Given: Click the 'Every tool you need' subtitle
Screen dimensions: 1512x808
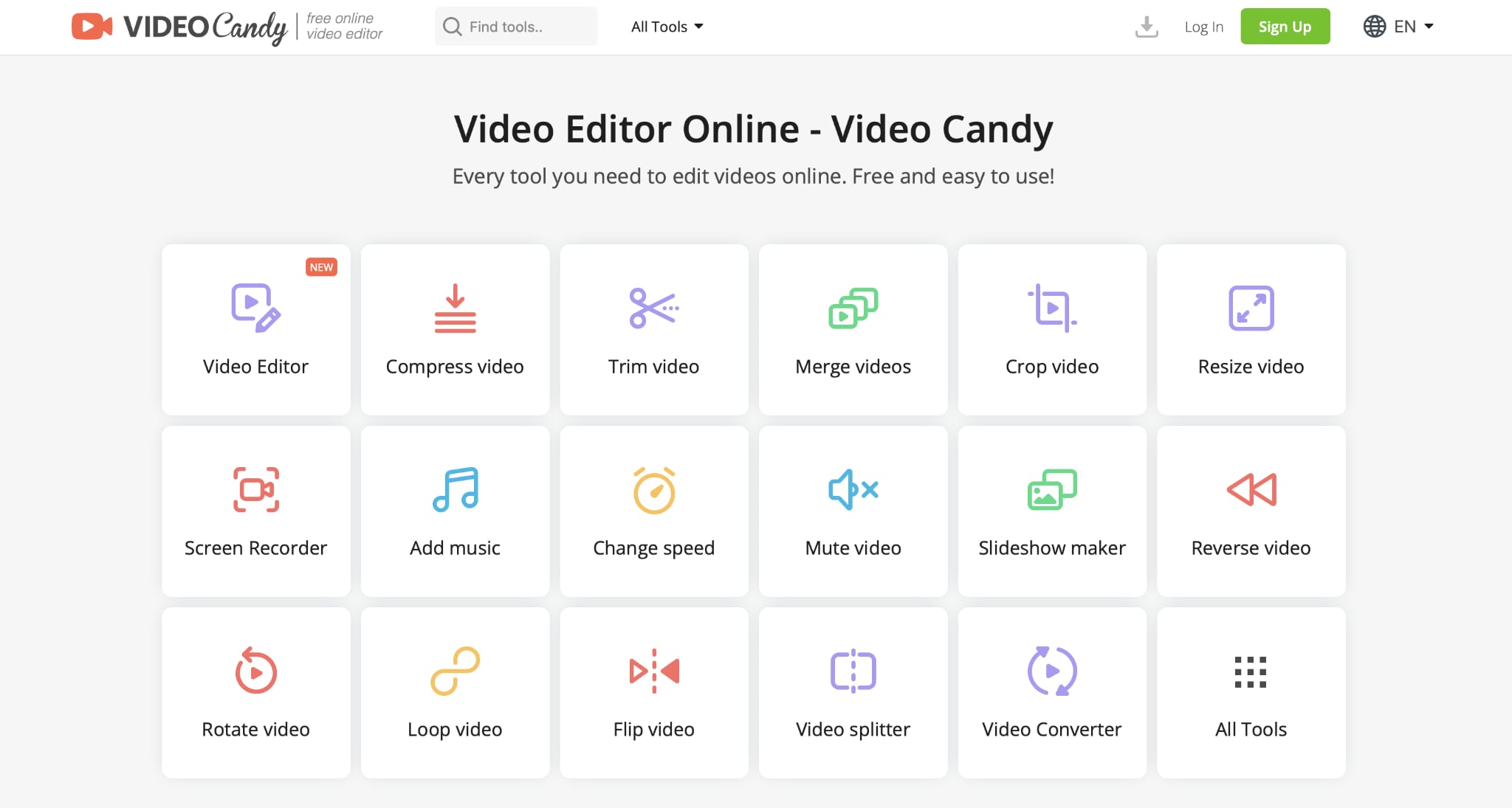Looking at the screenshot, I should pyautogui.click(x=753, y=177).
